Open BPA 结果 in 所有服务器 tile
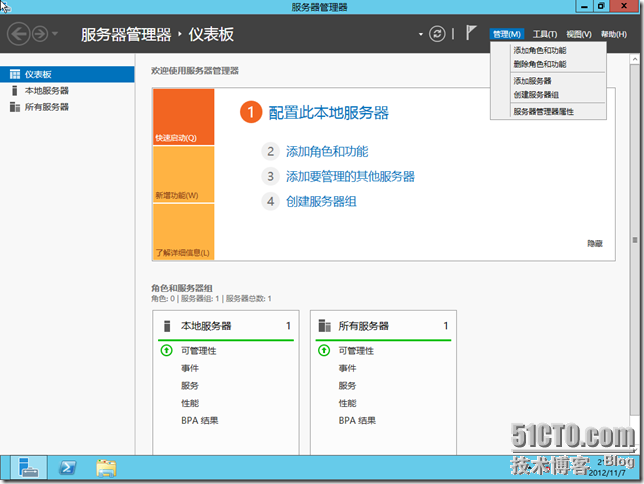The height and width of the screenshot is (484, 644). point(357,420)
